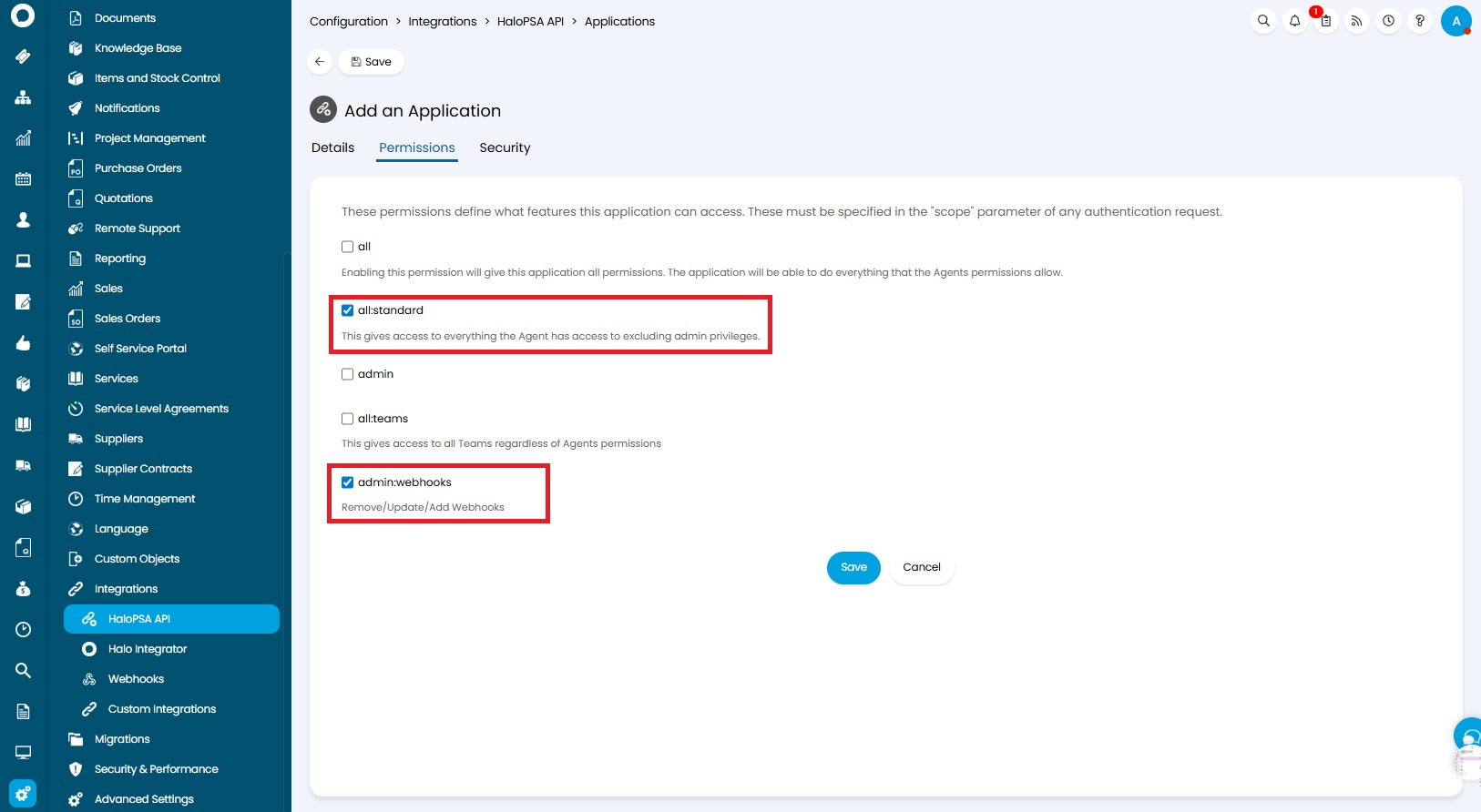Open the money bag icon in left rail
The height and width of the screenshot is (812, 1481).
(x=23, y=589)
